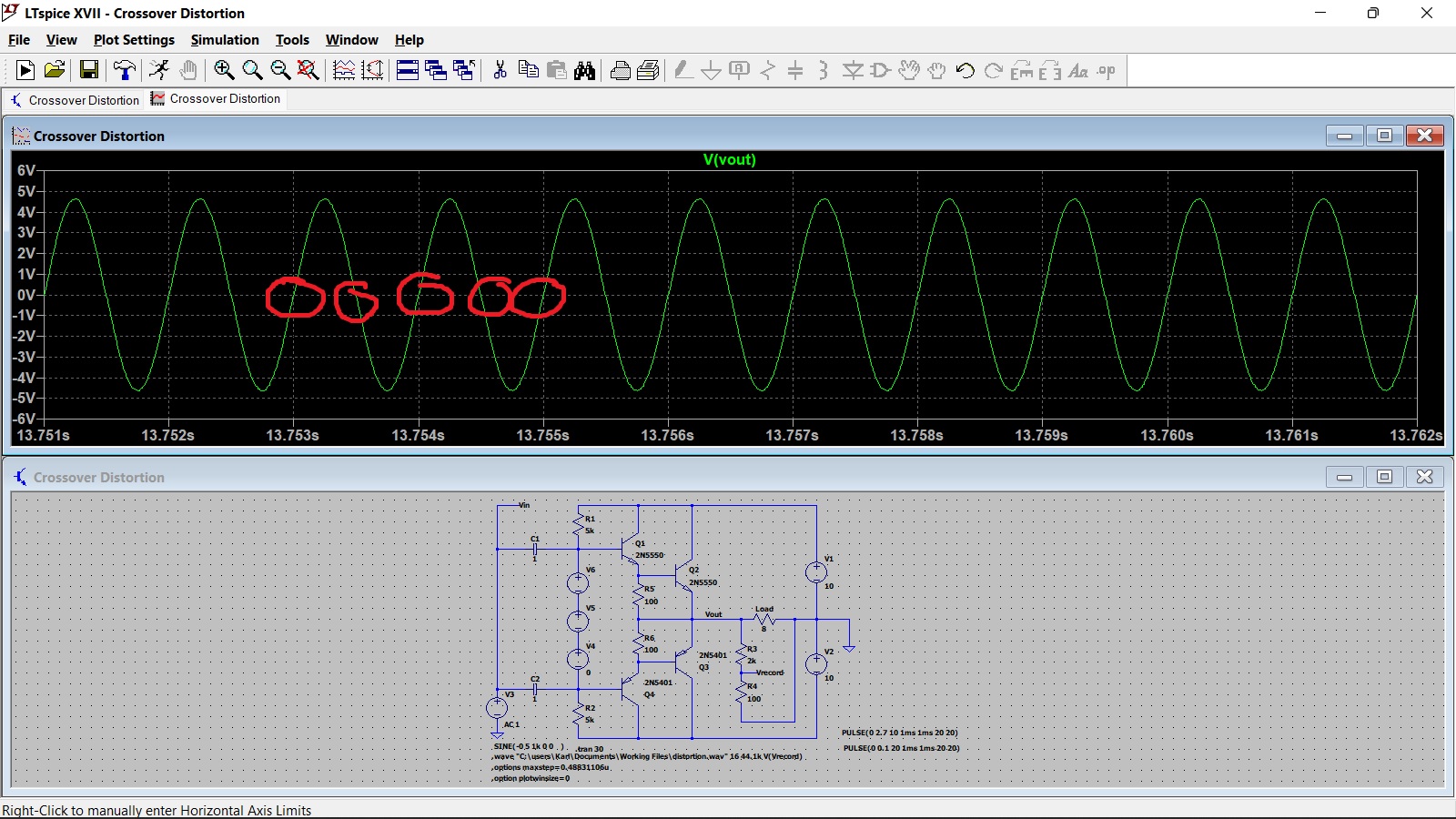
Task: Select the Draw Wire pencil tool
Action: point(683,70)
